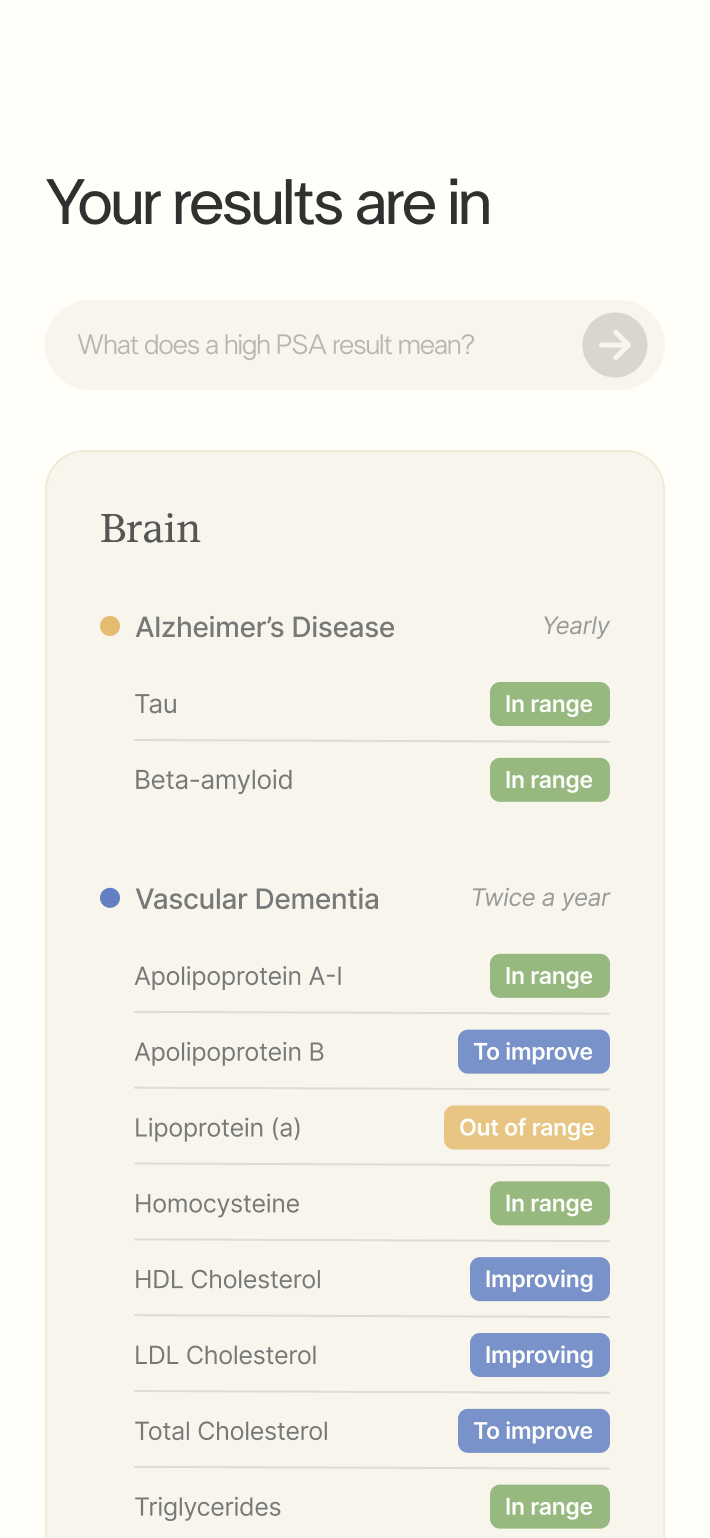Viewport: 710px width, 1538px height.
Task: Select the 'Improving' badge beside HDL Cholesterol
Action: point(539,1279)
